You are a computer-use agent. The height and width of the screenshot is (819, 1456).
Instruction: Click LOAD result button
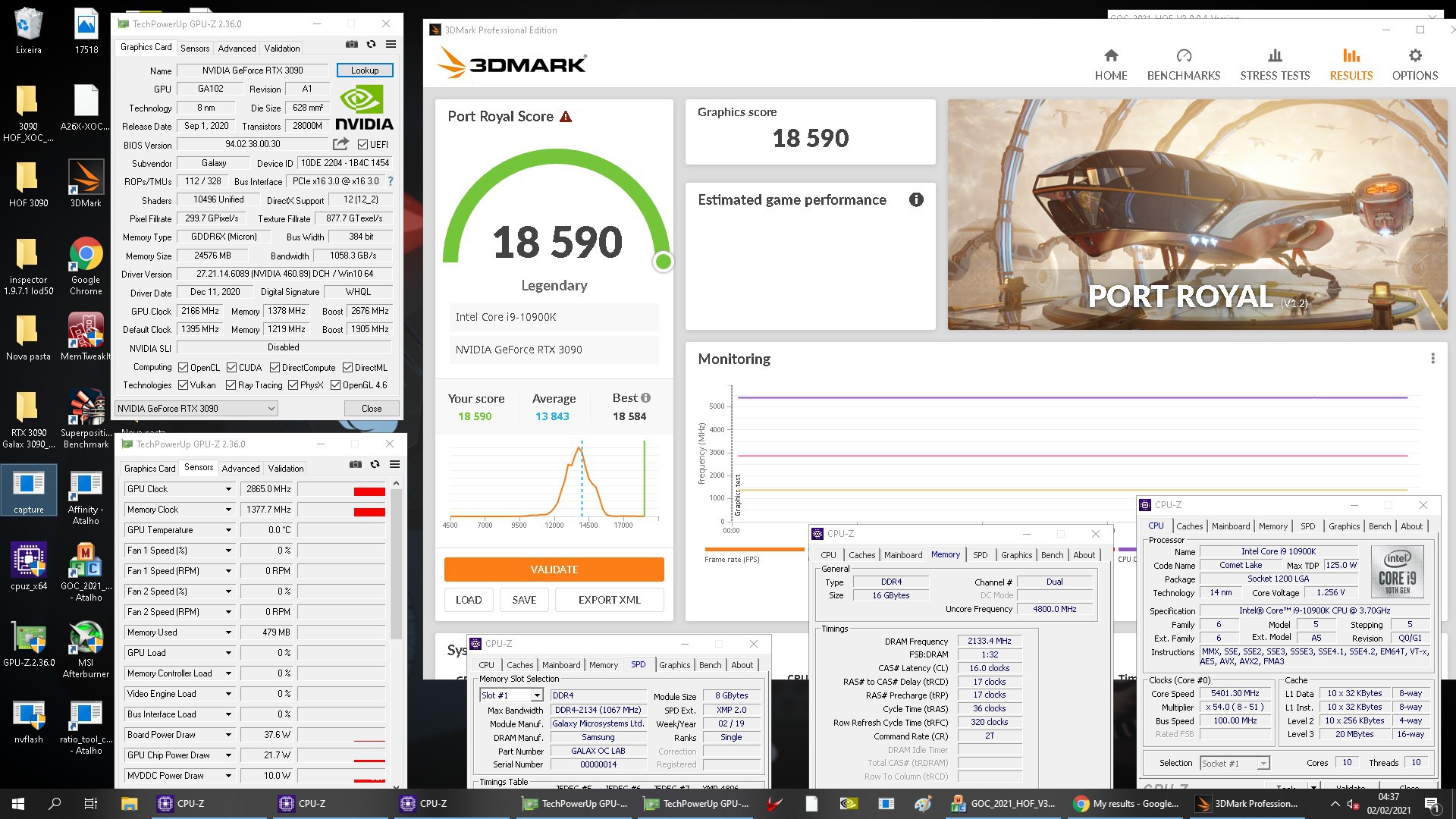(469, 600)
